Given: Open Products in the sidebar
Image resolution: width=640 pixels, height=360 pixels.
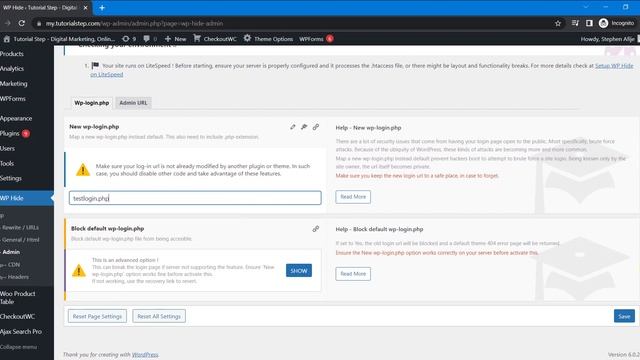Looking at the screenshot, I should (12, 54).
